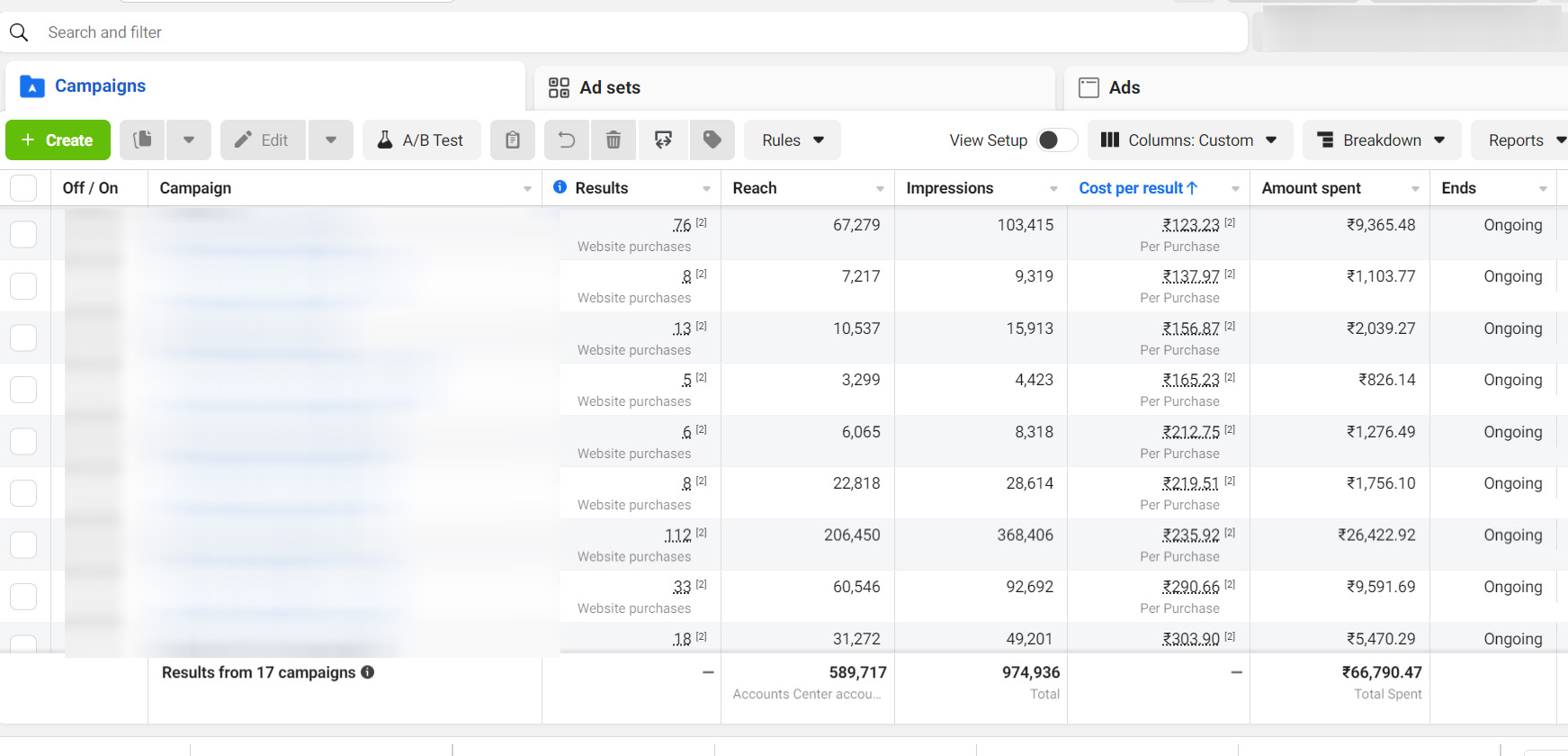Open the ₹123.23 cost per purchase link
This screenshot has height=756, width=1568.
(x=1191, y=225)
